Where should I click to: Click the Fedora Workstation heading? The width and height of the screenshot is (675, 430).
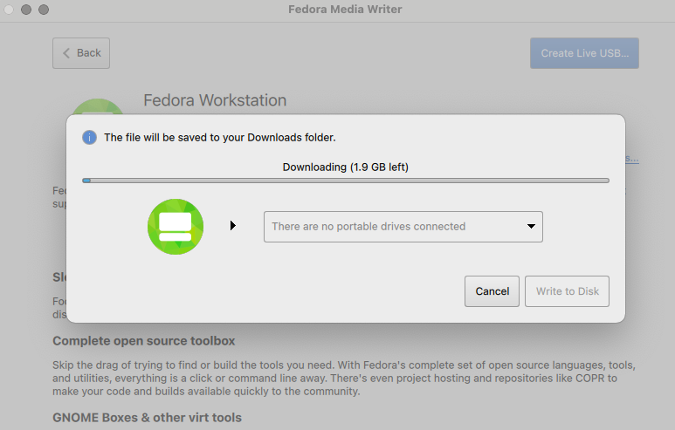pos(215,100)
